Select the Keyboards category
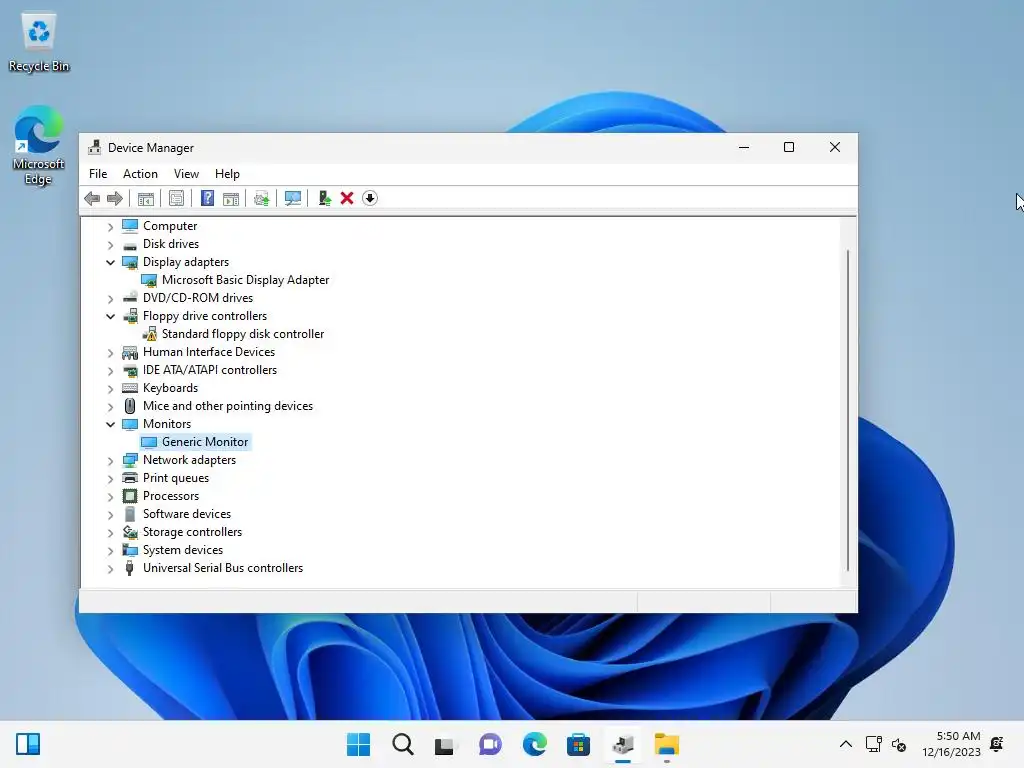 [170, 388]
